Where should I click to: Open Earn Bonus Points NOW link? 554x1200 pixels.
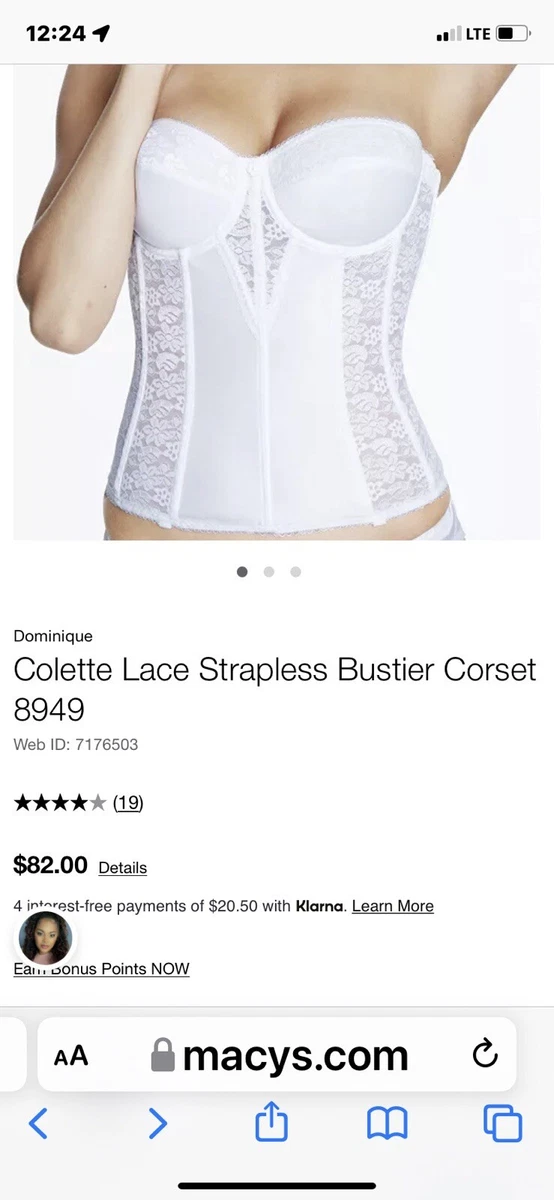click(101, 968)
